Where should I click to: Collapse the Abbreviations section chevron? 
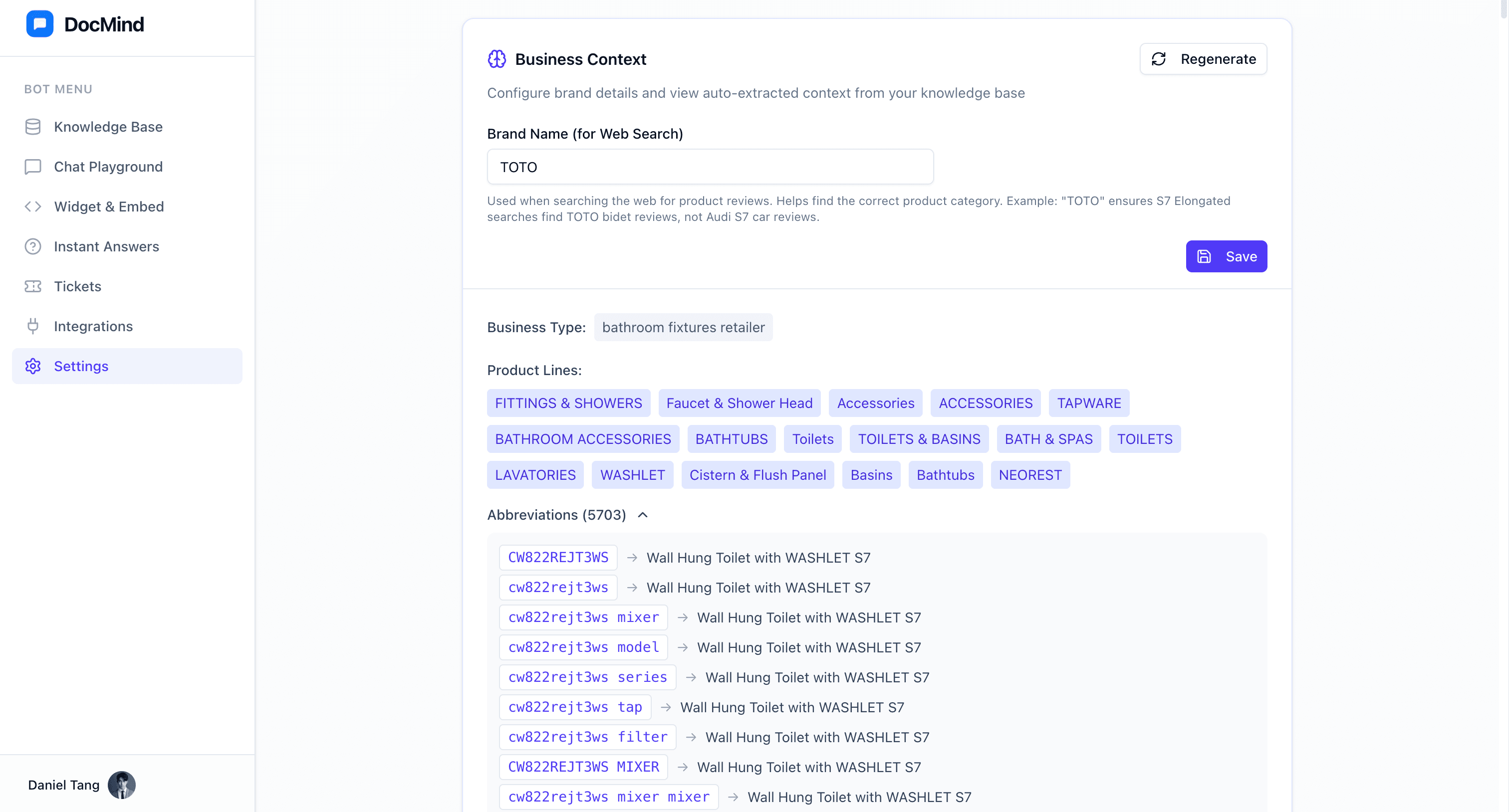coord(643,515)
